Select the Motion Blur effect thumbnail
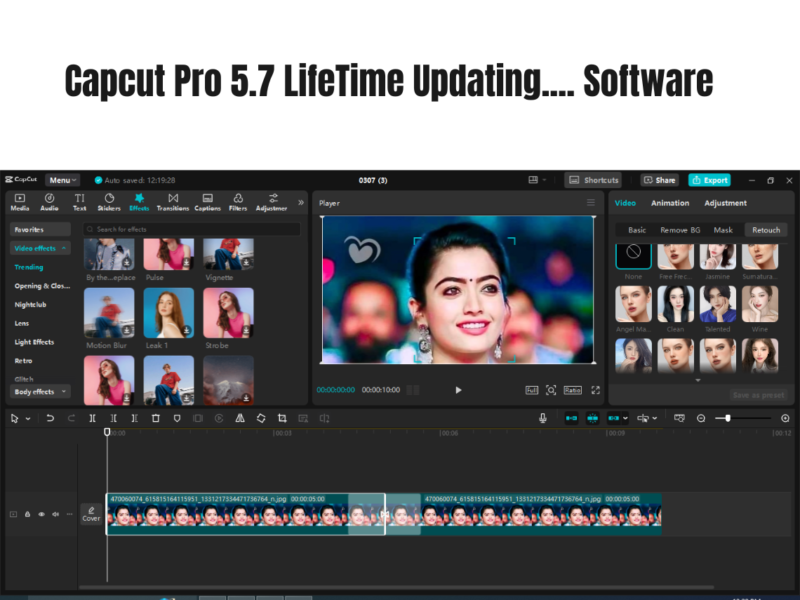 (x=109, y=313)
